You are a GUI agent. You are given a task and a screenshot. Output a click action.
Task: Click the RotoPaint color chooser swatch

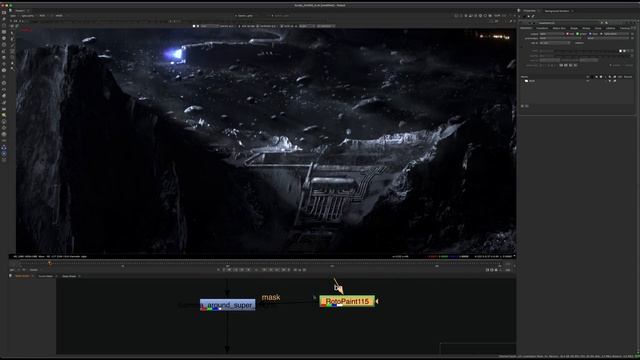(620, 51)
